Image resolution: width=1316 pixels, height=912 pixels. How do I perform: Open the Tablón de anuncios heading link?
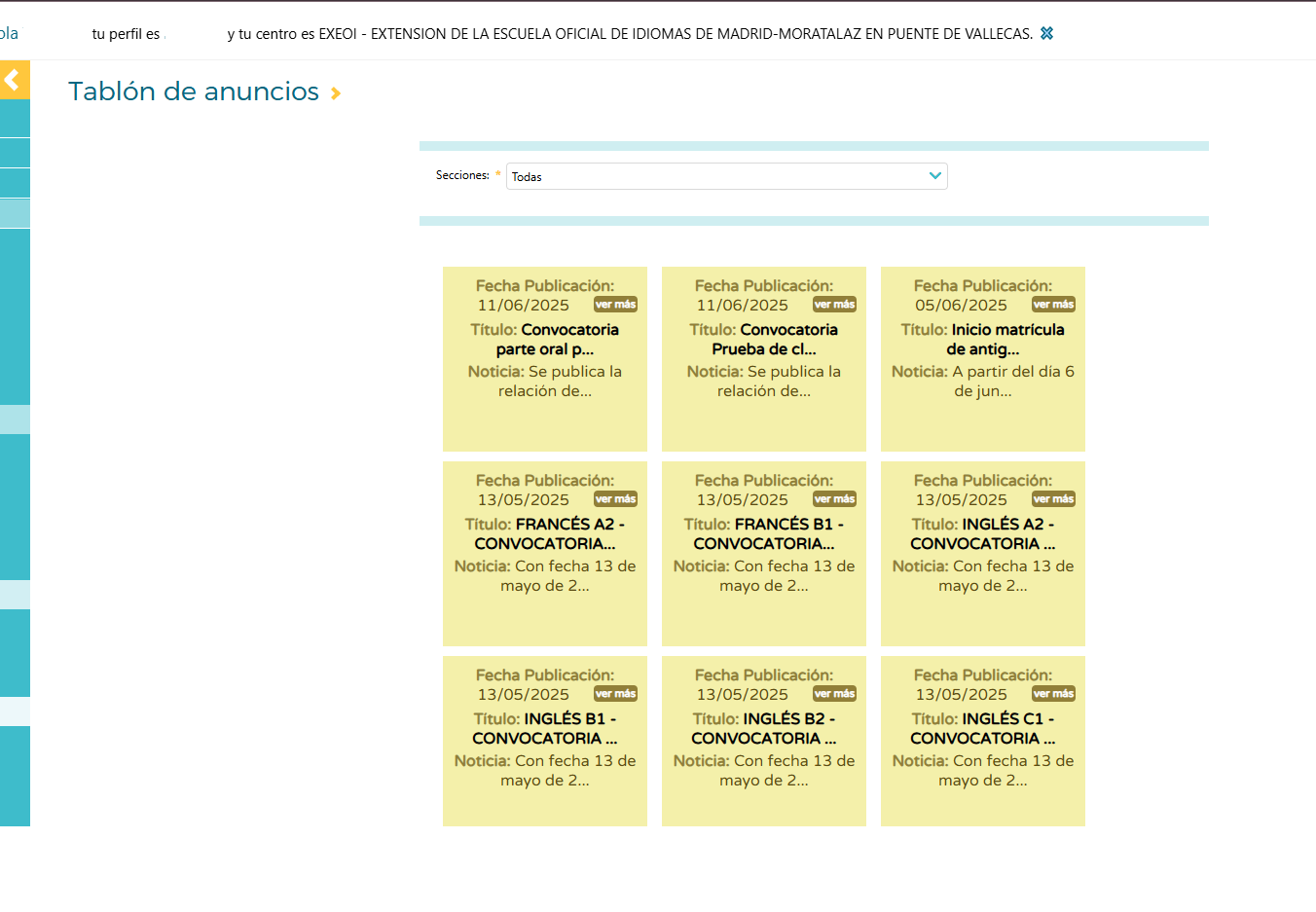(x=194, y=91)
